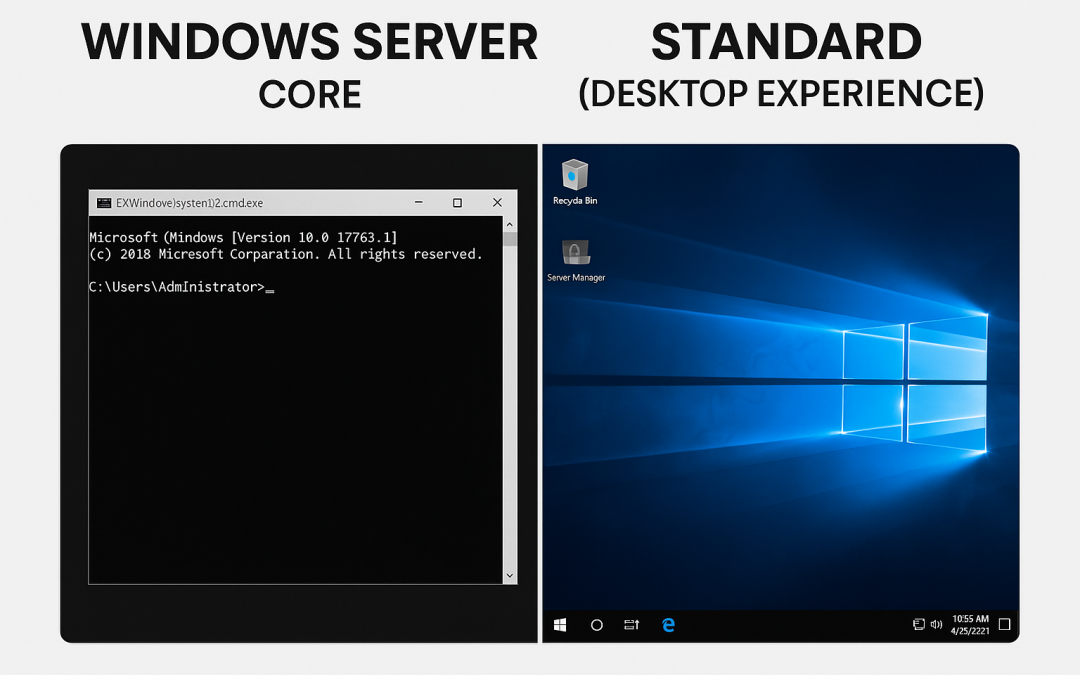This screenshot has width=1080, height=675.
Task: Open the volume slider from the speaker icon
Action: coord(936,624)
